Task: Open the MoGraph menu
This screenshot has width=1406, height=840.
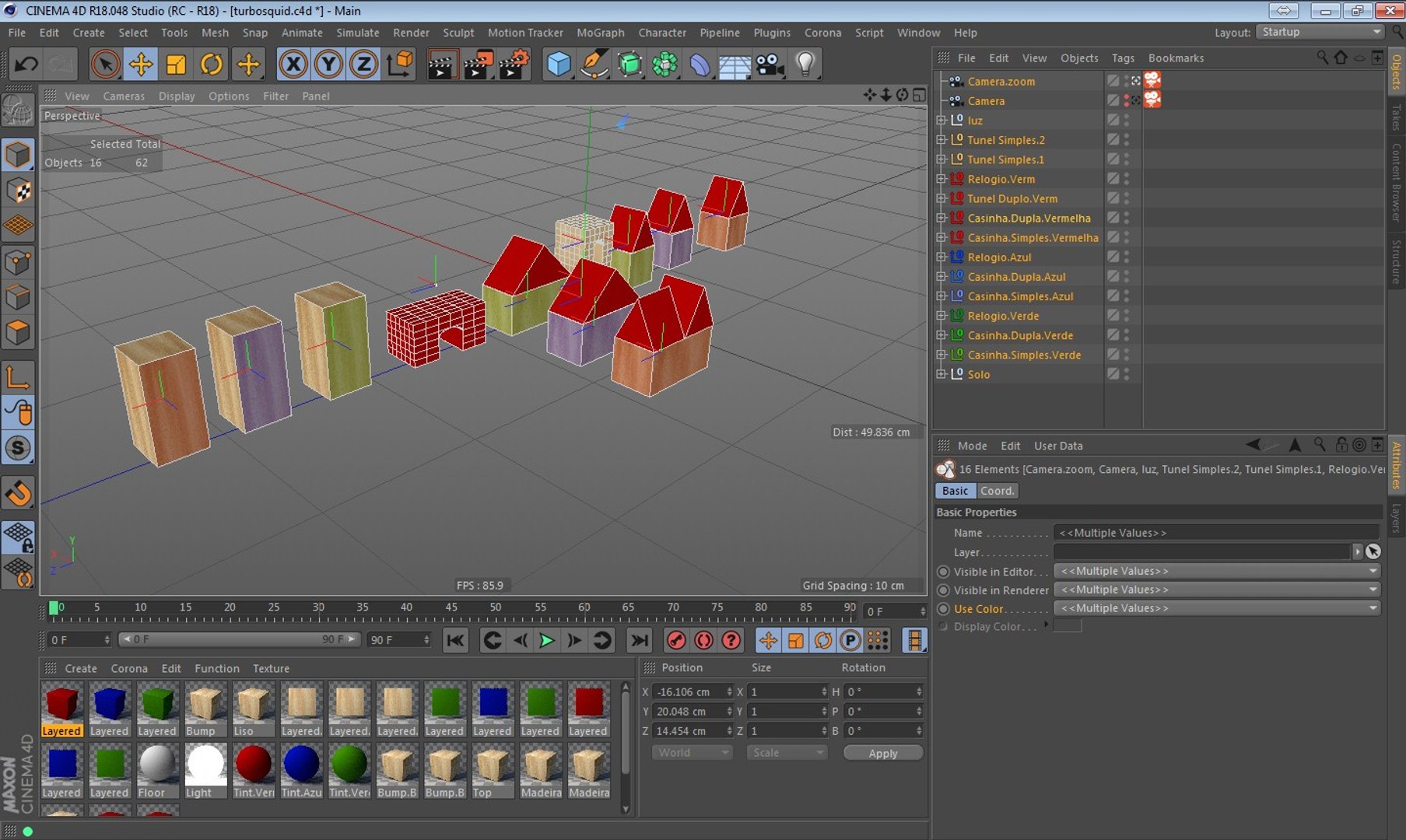Action: pos(600,33)
